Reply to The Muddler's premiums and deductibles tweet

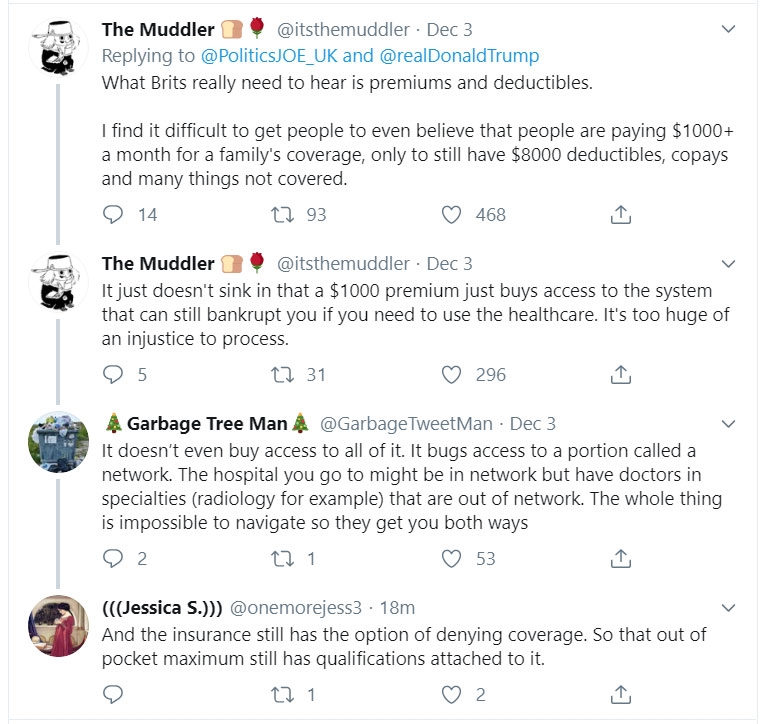[x=113, y=214]
